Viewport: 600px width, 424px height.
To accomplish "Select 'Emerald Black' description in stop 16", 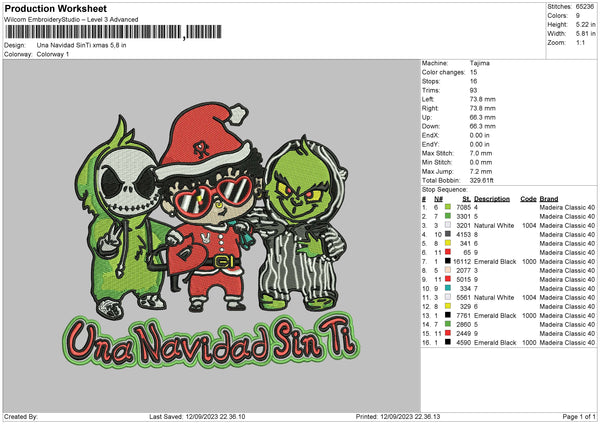I will (x=495, y=342).
